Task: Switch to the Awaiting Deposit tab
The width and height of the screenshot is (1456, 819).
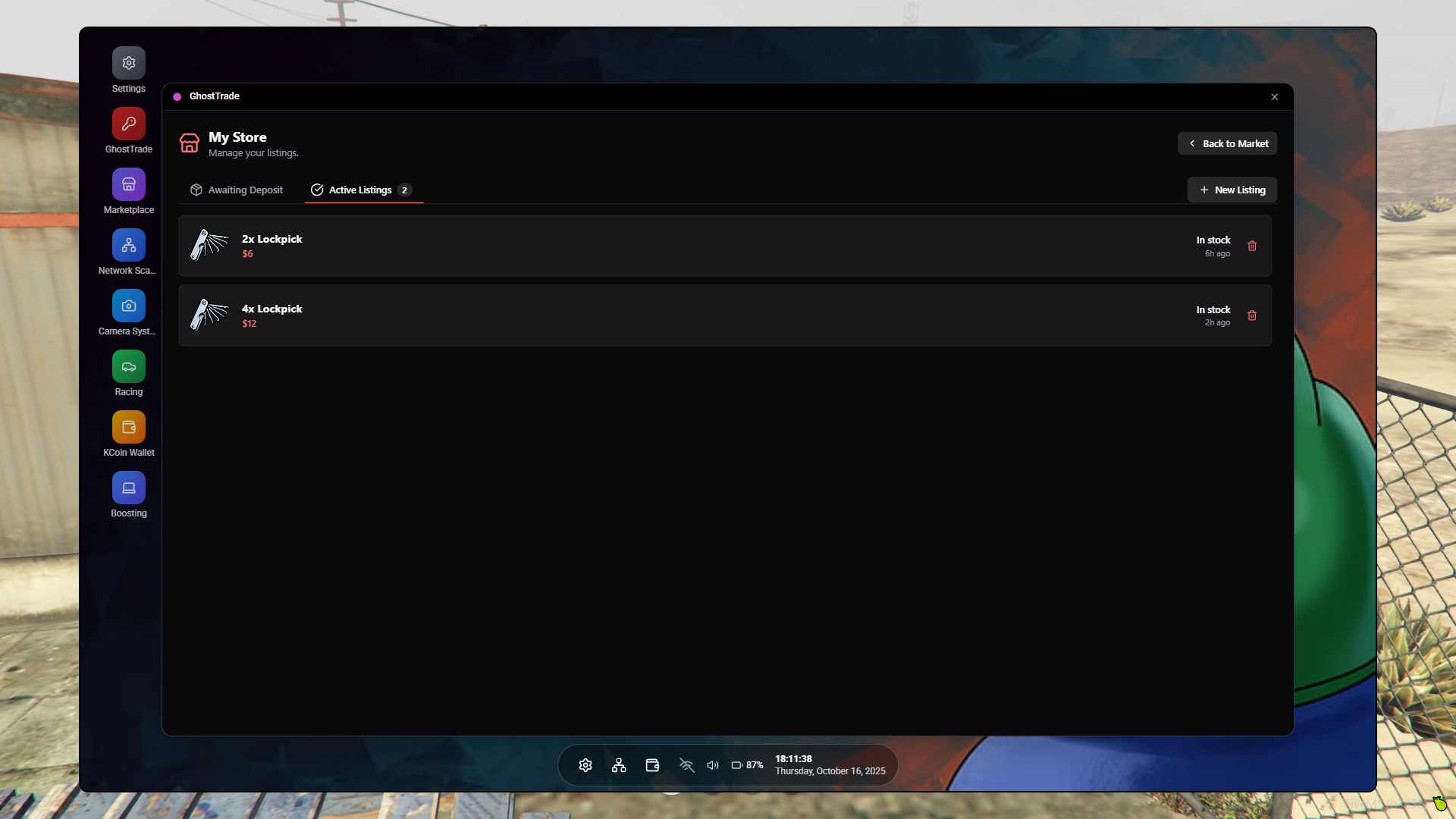Action: (236, 190)
